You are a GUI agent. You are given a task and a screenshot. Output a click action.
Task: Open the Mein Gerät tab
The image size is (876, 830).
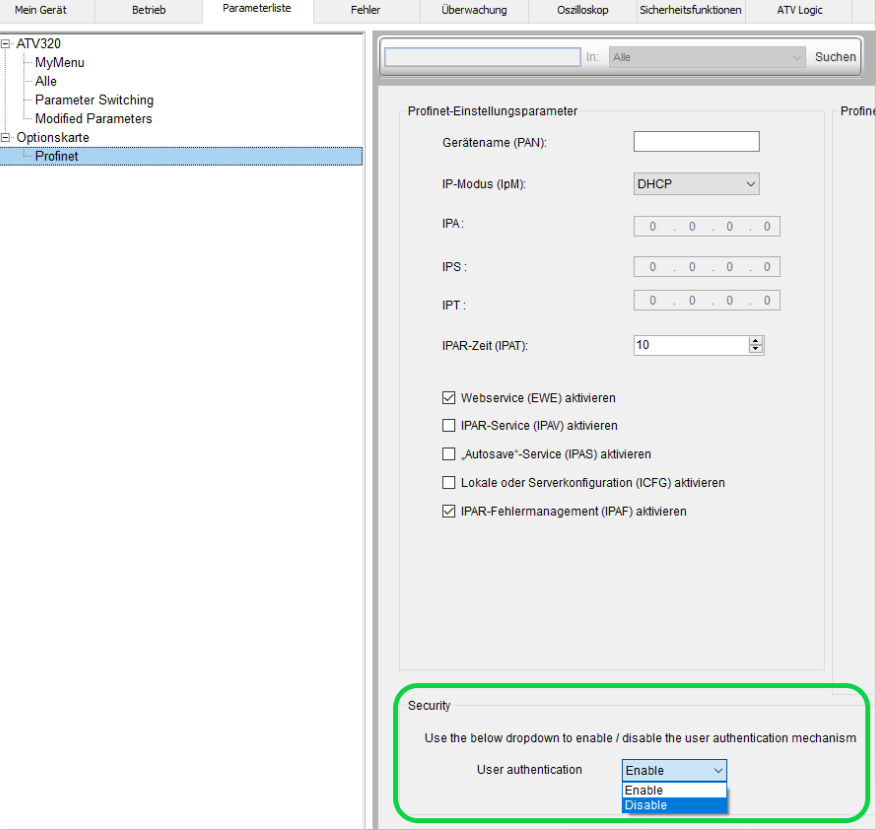point(41,10)
